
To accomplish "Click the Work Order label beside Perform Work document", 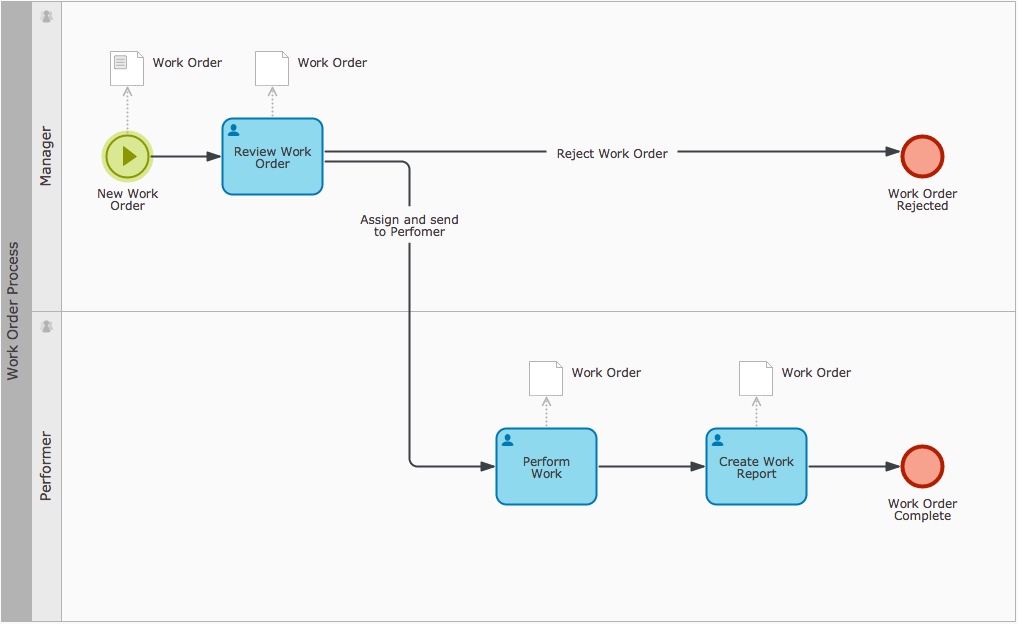I will [x=606, y=372].
